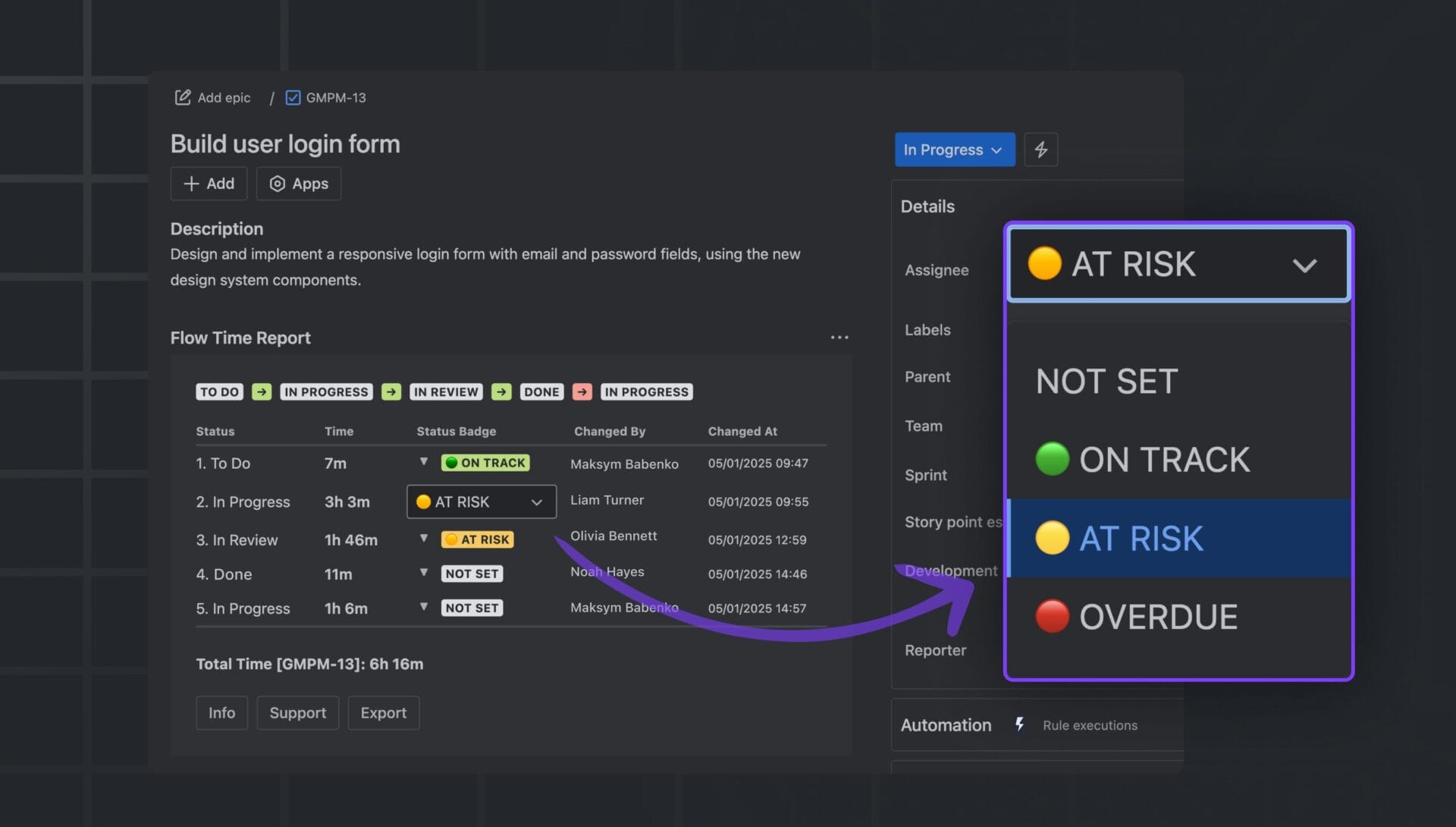Select ON TRACK from the status list
The image size is (1456, 827).
pos(1164,460)
